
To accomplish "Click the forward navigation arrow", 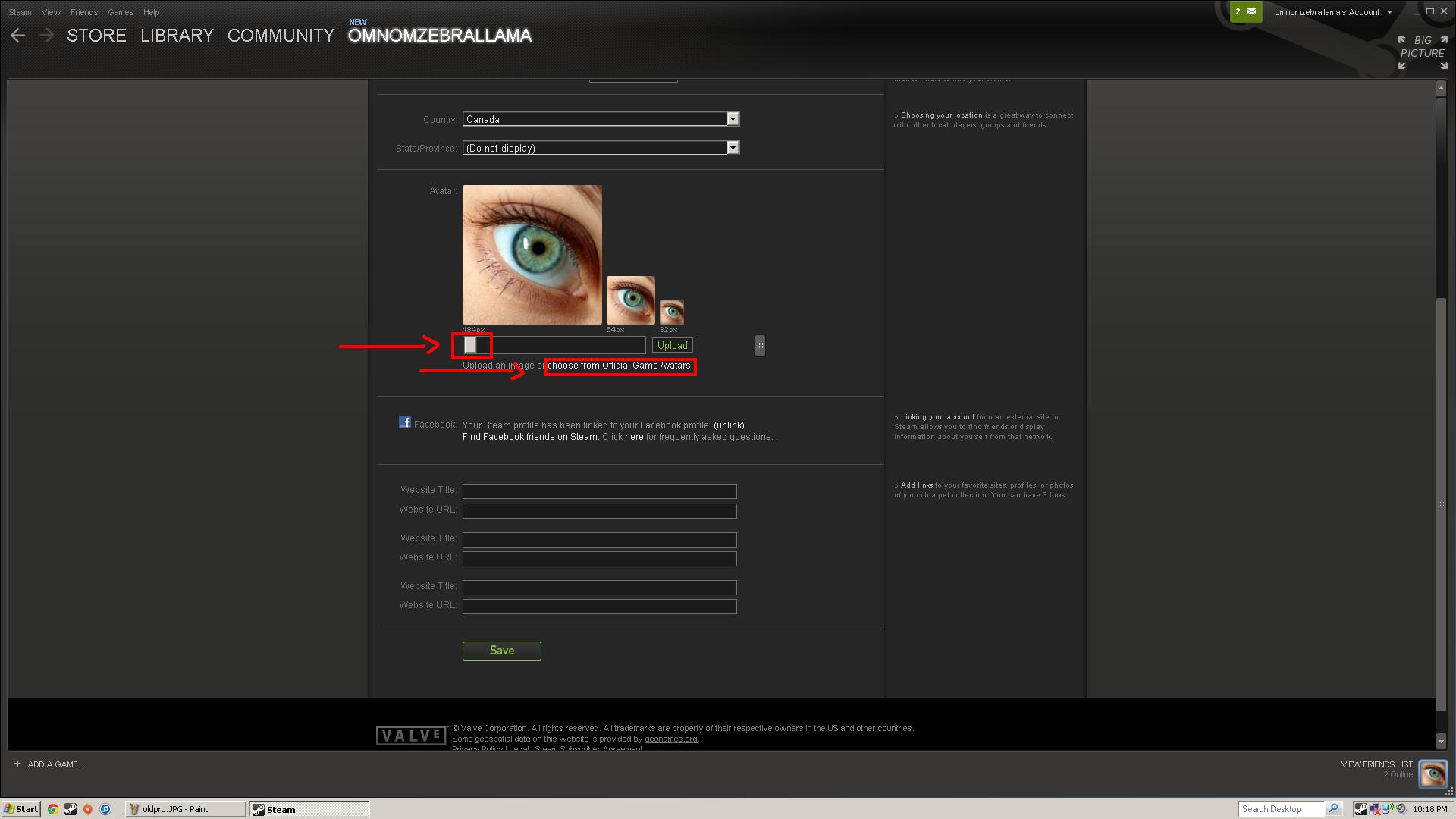I will point(46,36).
